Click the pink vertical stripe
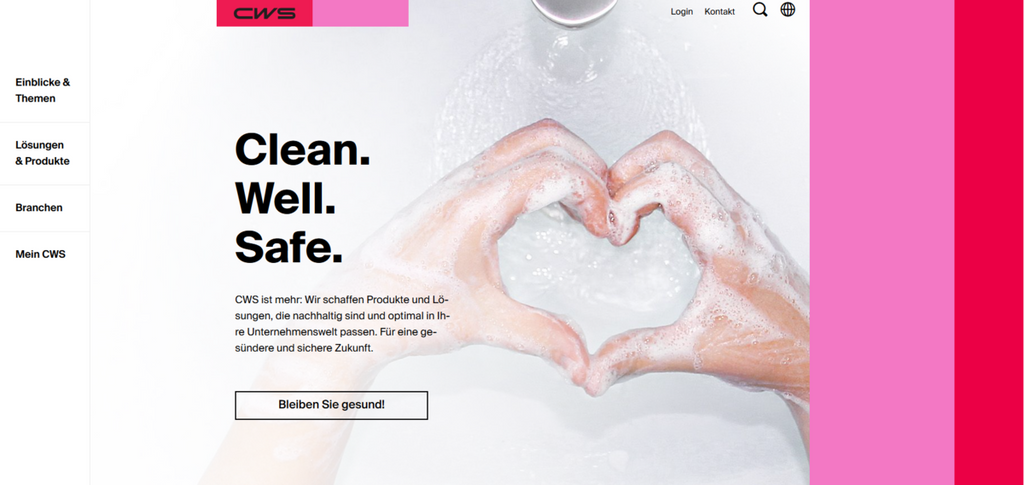This screenshot has height=485, width=1024. pyautogui.click(x=882, y=242)
